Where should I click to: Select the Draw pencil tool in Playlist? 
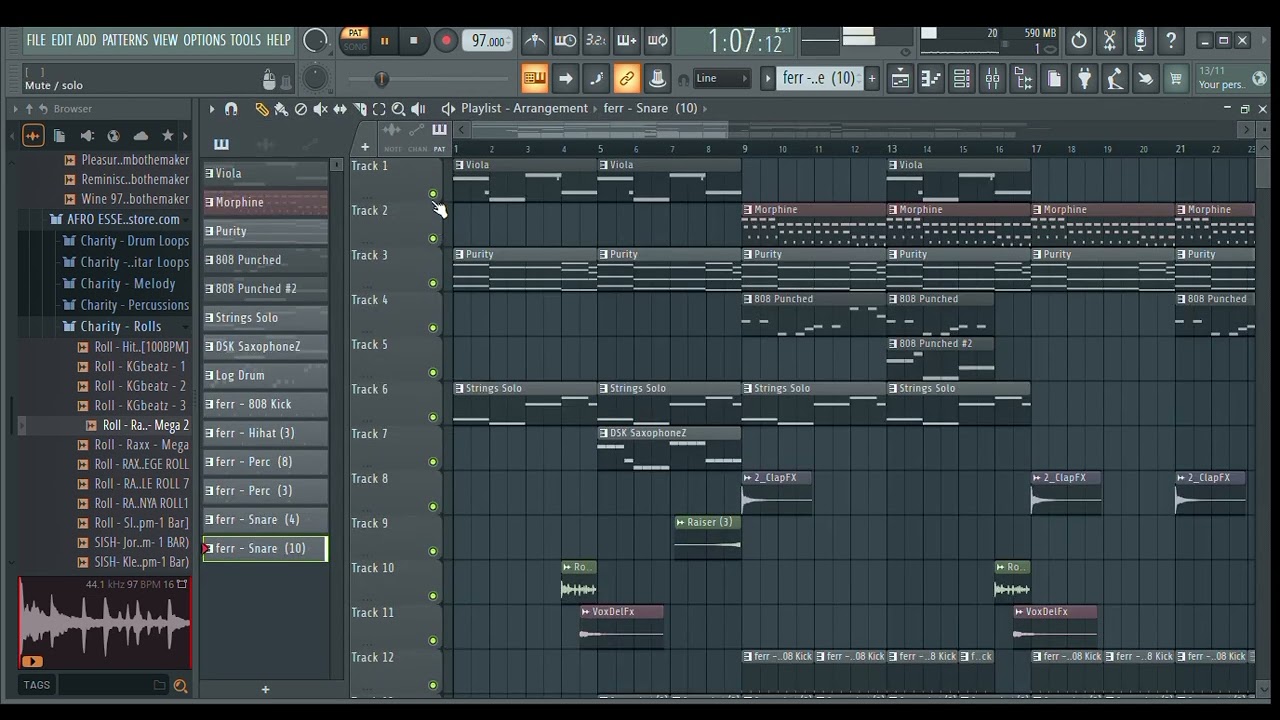click(261, 109)
